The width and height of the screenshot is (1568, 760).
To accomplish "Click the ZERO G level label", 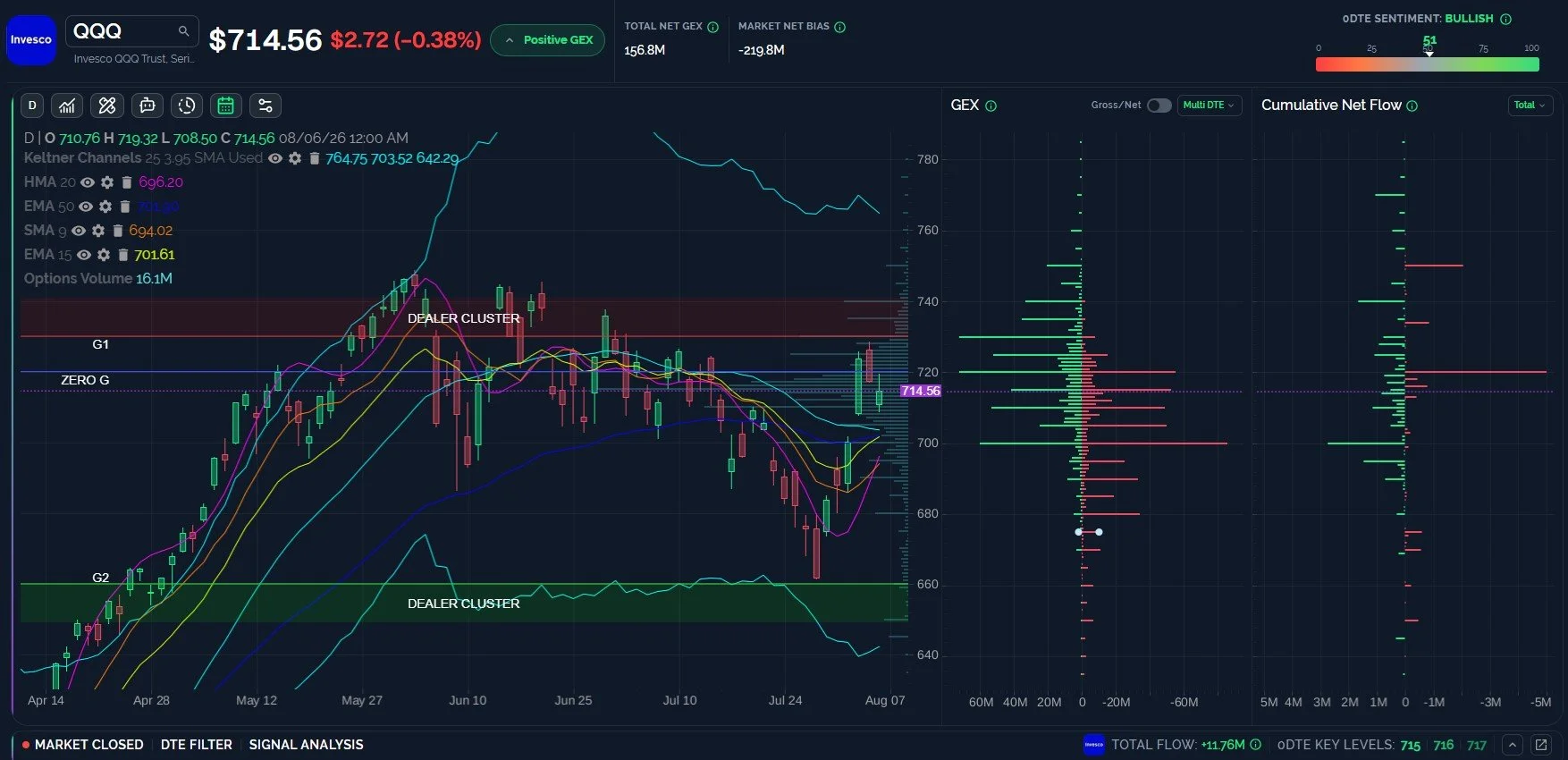I will (85, 380).
